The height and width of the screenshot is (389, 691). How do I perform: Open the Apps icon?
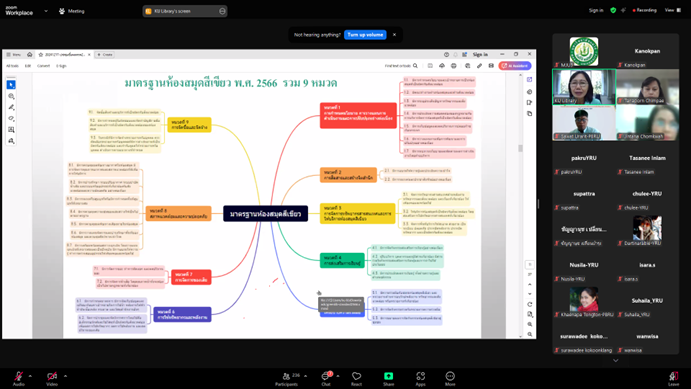[x=420, y=378]
